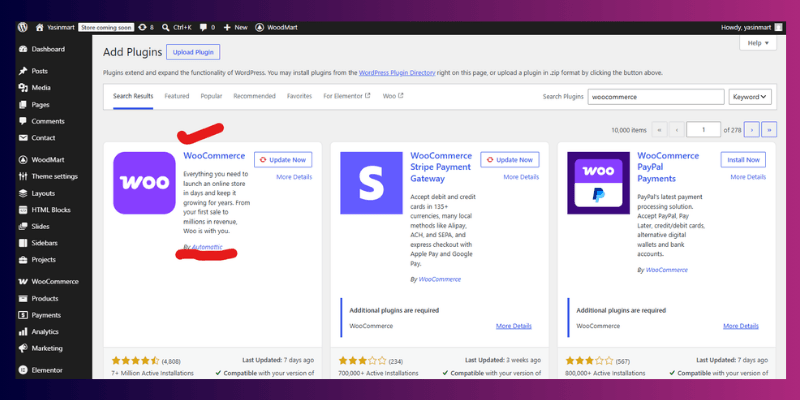
Task: Open Marketing in the sidebar
Action: point(47,348)
